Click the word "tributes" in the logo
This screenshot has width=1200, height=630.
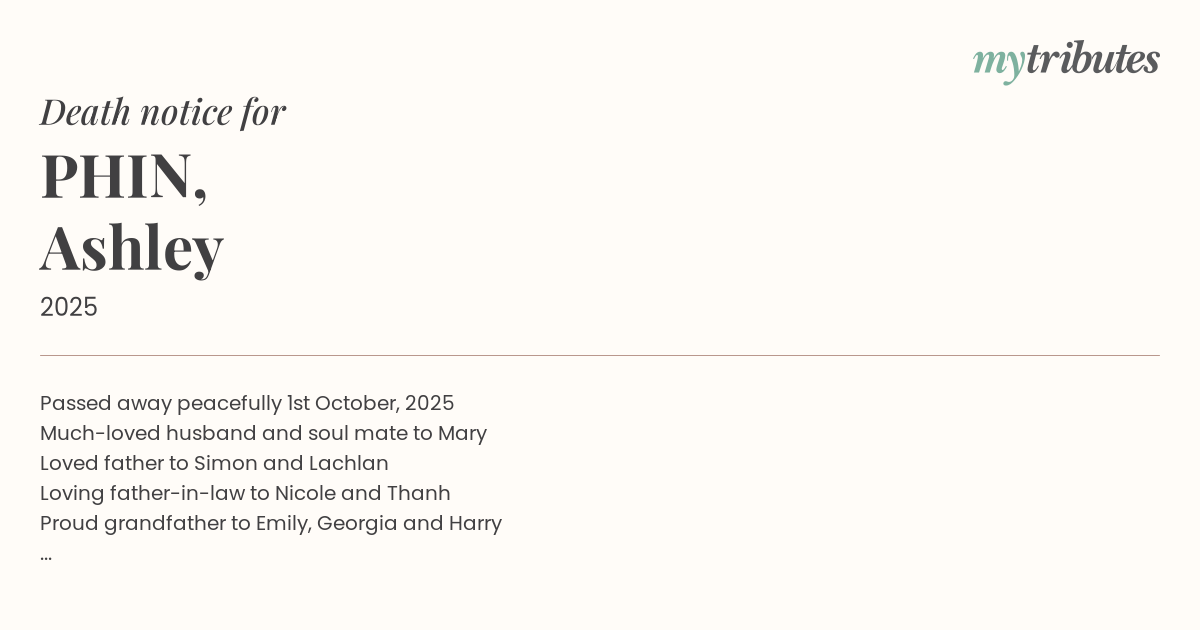[1092, 59]
